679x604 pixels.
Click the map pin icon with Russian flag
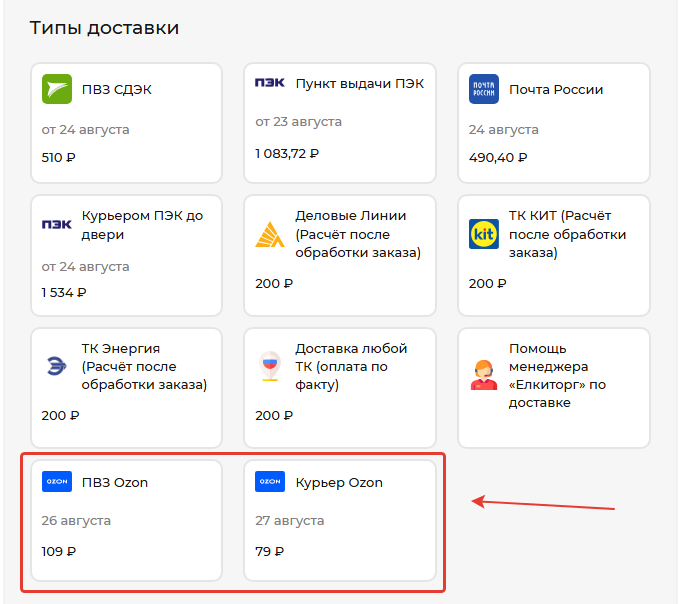coord(270,366)
